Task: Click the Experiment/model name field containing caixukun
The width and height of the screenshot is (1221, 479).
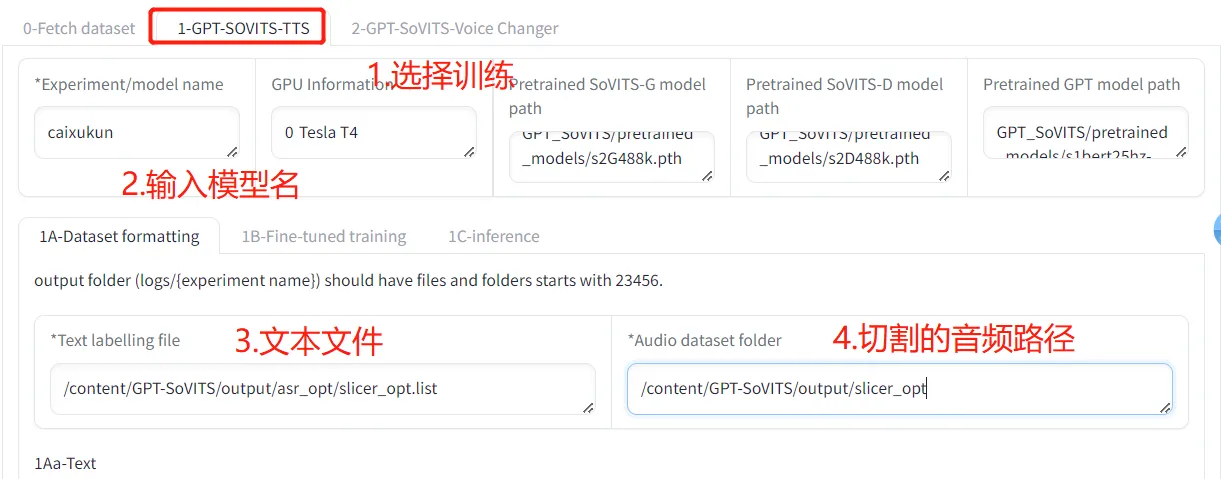Action: [137, 133]
